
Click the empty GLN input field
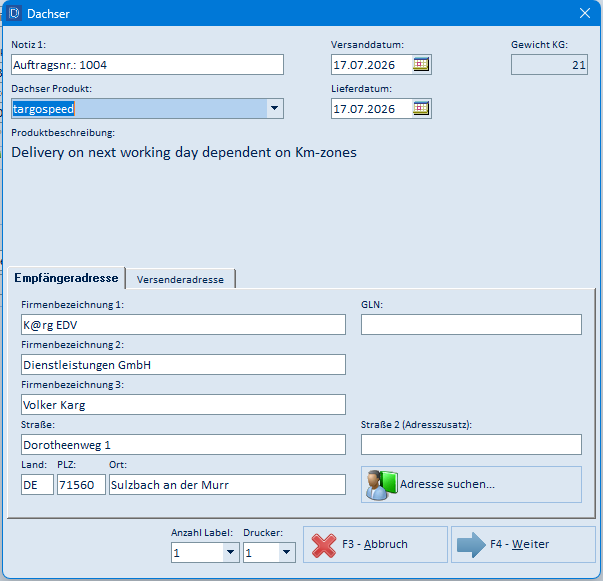pos(471,325)
